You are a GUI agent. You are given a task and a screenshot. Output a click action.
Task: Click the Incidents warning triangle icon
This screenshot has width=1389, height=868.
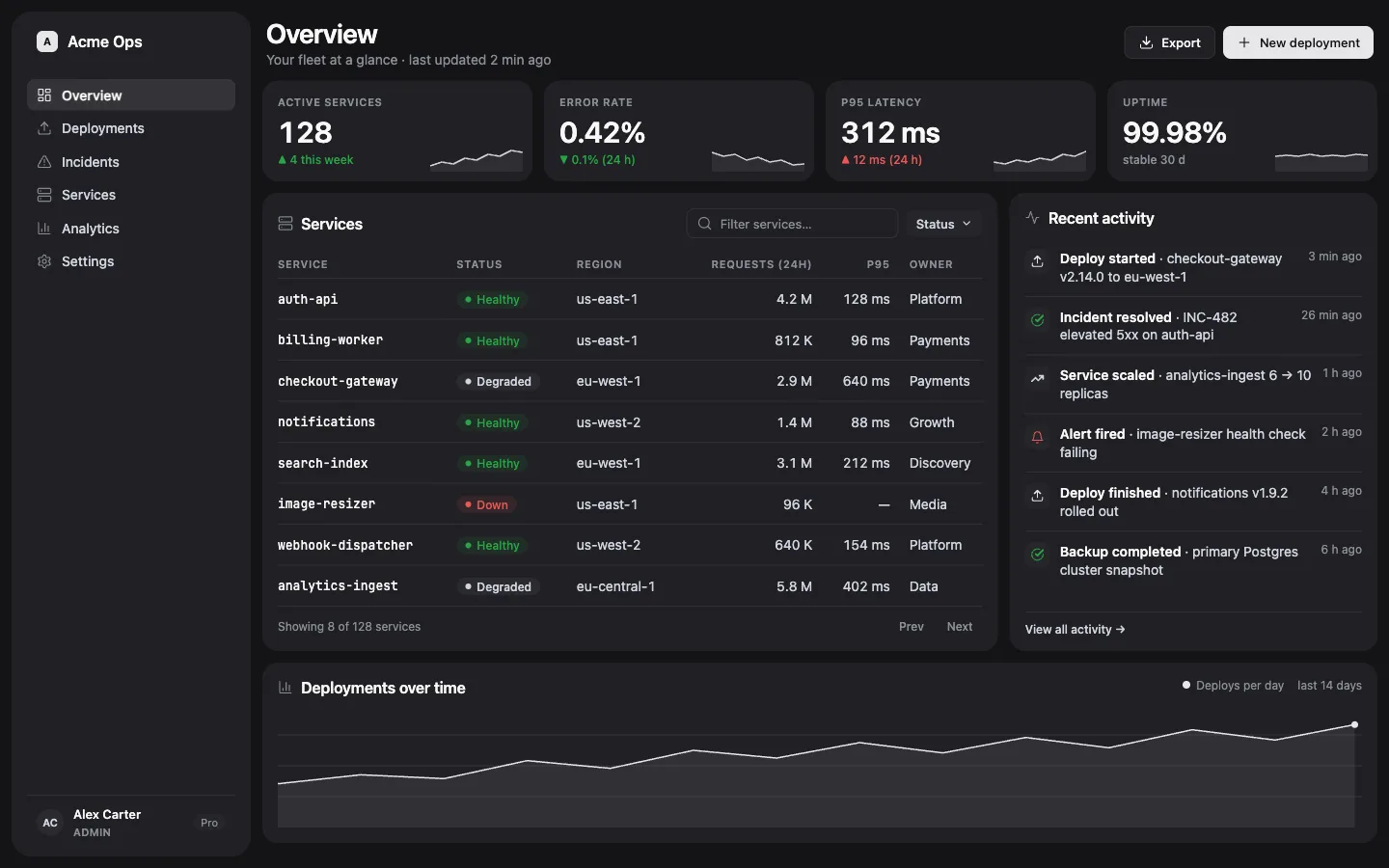(x=44, y=162)
